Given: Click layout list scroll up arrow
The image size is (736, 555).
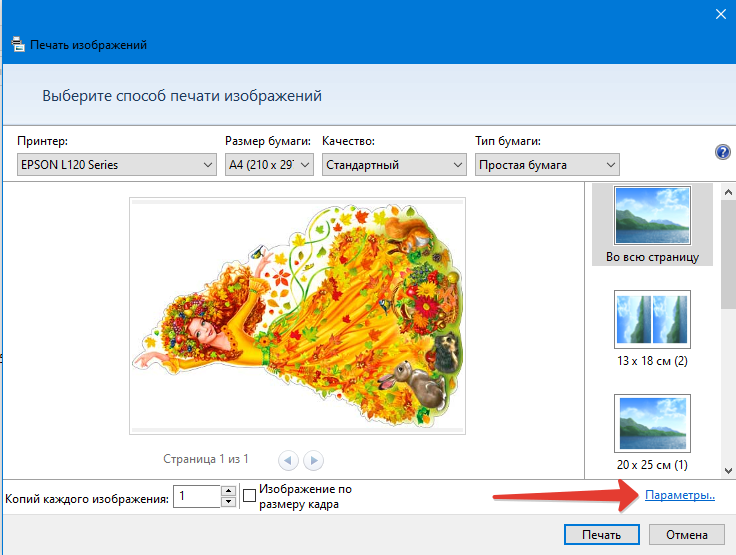Looking at the screenshot, I should pyautogui.click(x=728, y=192).
